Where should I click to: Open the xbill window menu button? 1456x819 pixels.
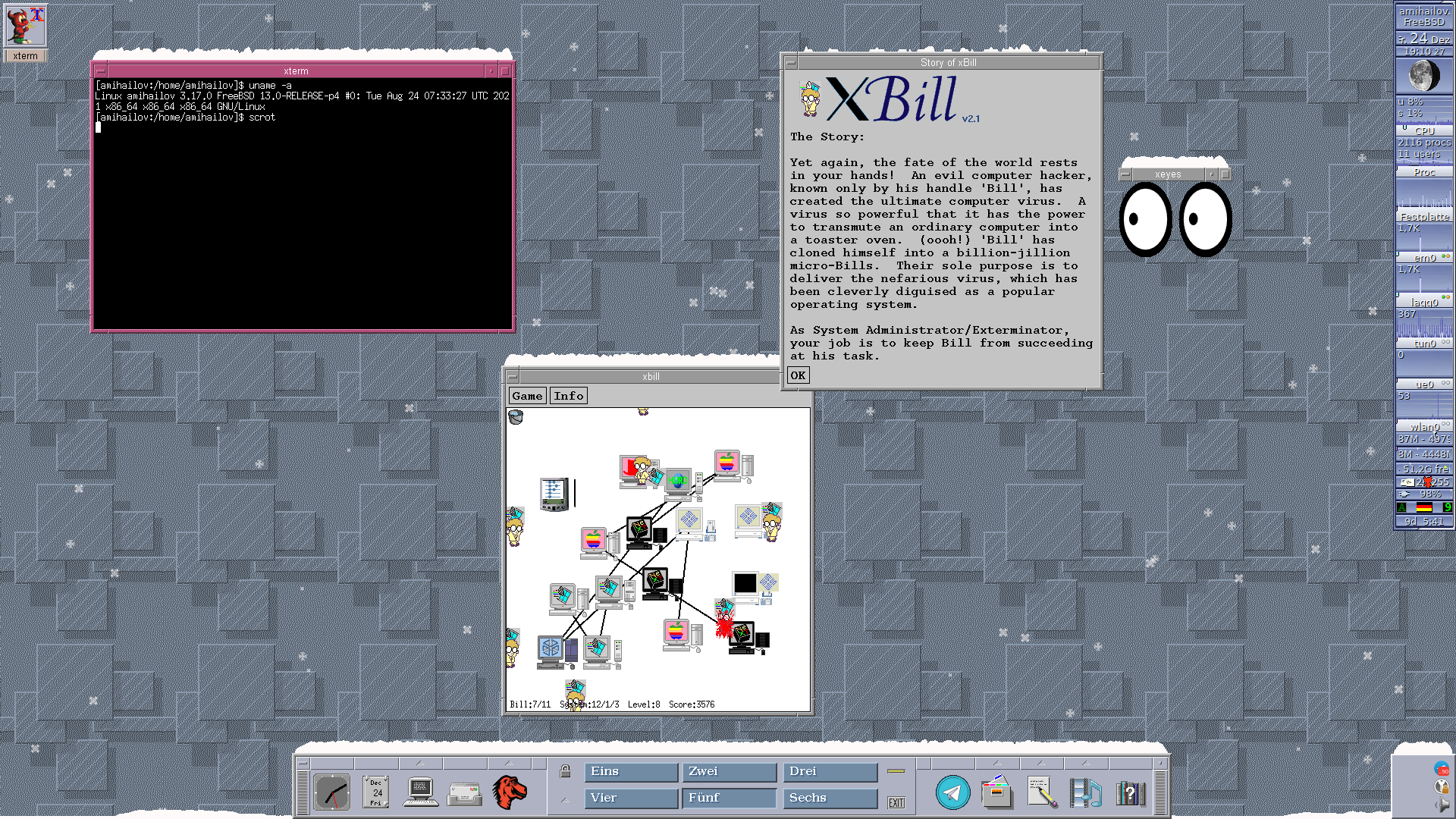(513, 377)
